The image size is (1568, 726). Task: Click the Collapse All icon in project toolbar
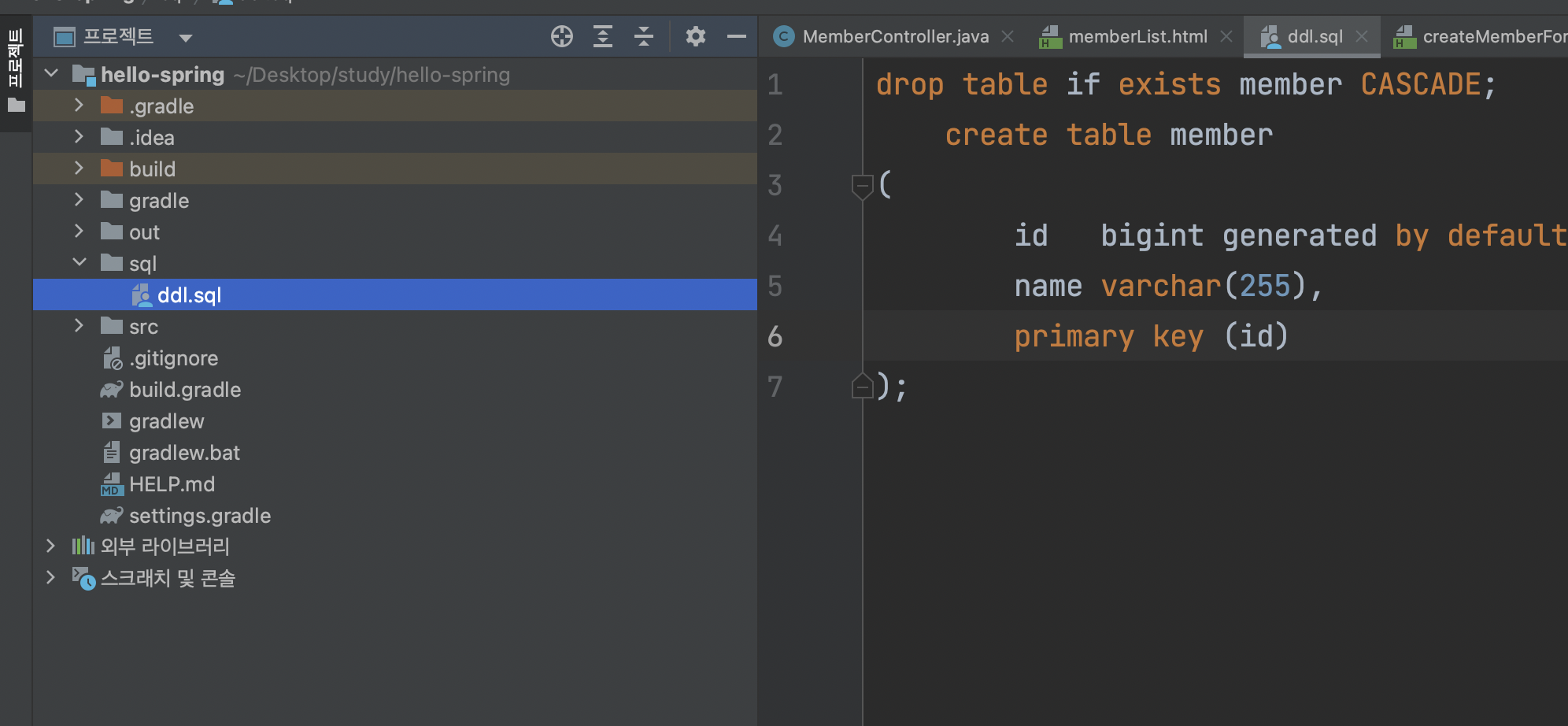click(644, 36)
